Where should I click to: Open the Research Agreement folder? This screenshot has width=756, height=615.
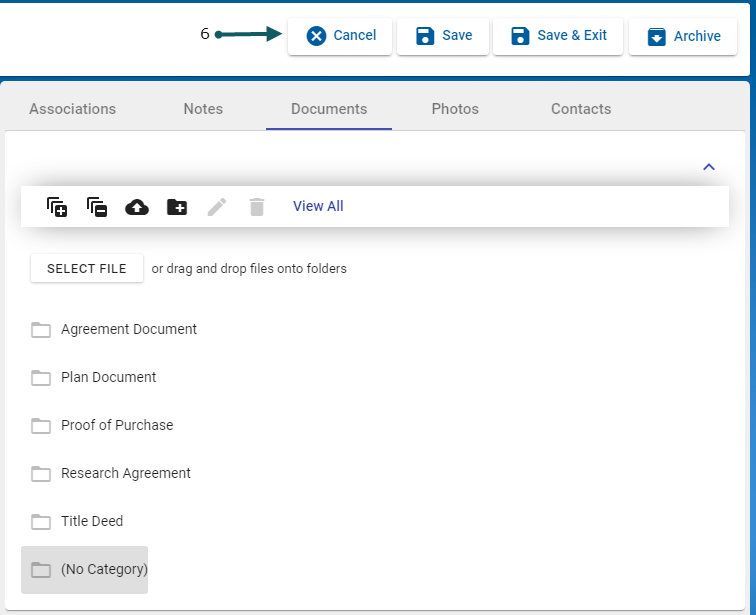(125, 473)
